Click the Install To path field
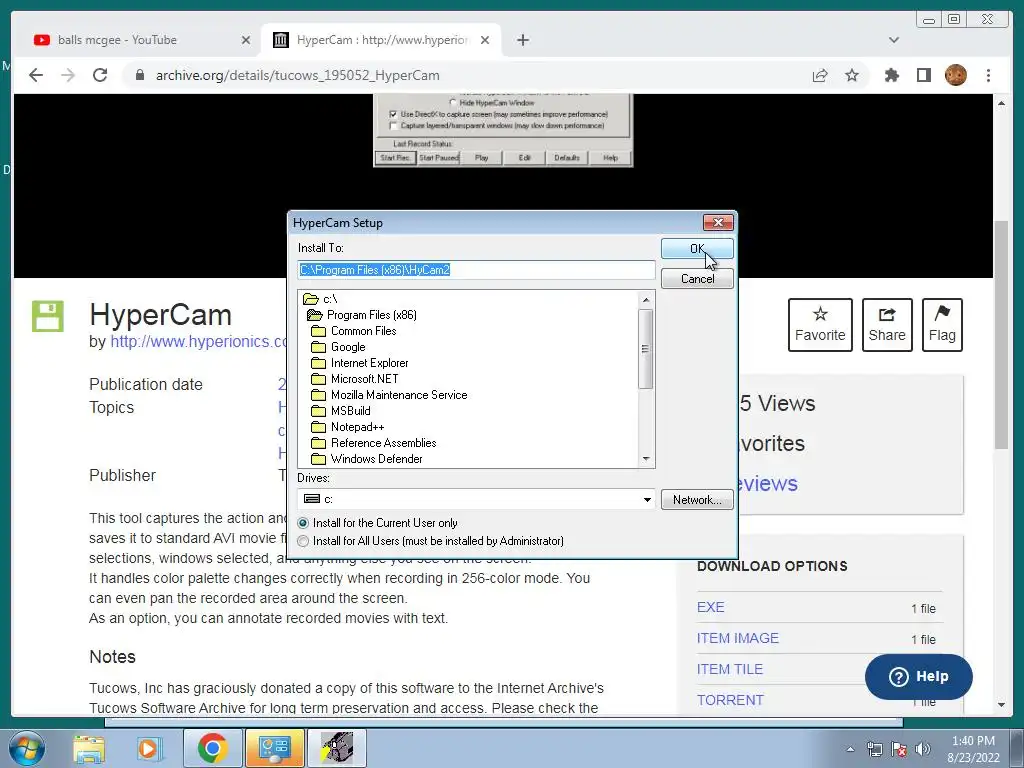Viewport: 1024px width, 768px height. [x=476, y=270]
